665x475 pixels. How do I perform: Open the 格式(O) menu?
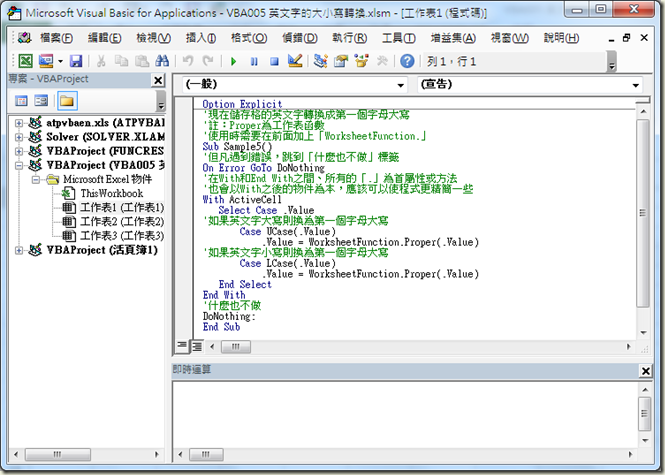pos(249,38)
